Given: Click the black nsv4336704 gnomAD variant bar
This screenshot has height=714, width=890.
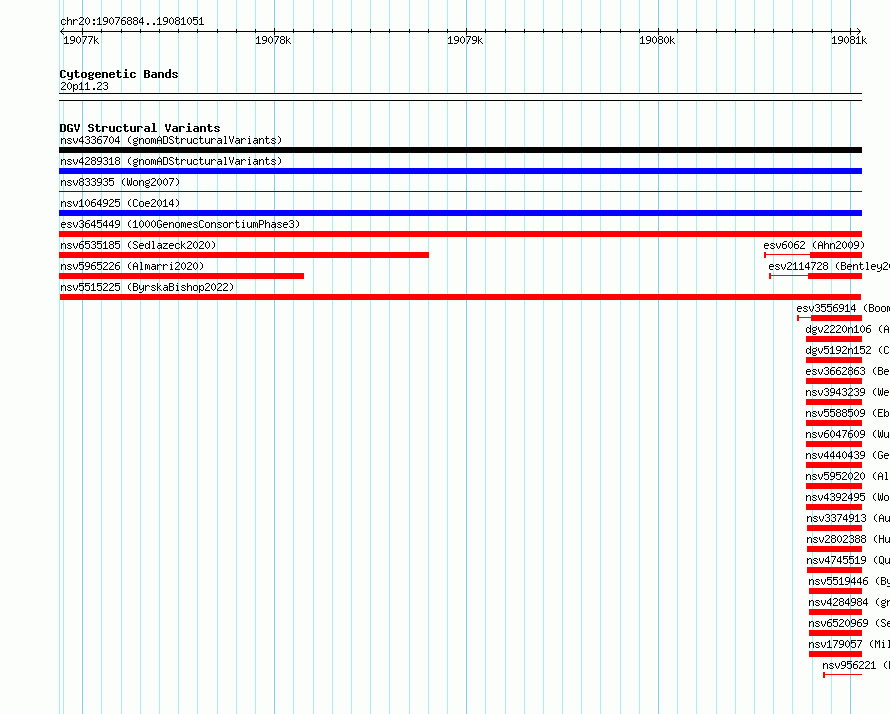Looking at the screenshot, I should coord(460,150).
